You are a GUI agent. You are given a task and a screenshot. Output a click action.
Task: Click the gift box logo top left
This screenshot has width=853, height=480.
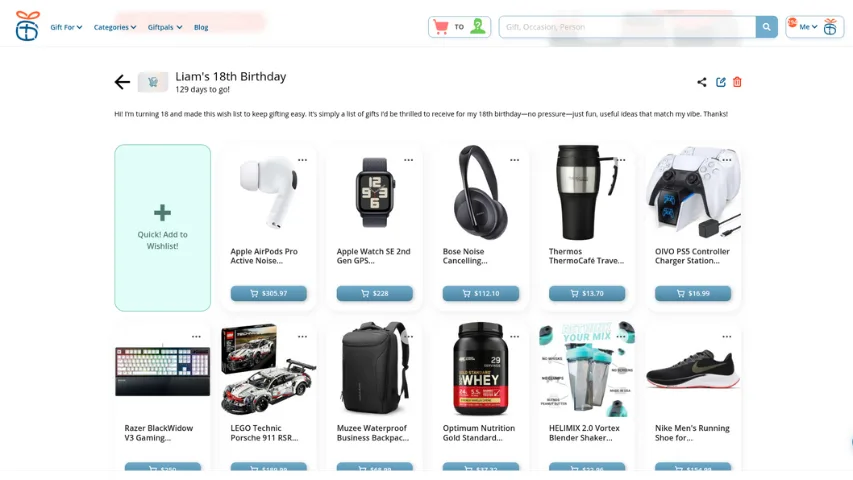click(x=27, y=26)
